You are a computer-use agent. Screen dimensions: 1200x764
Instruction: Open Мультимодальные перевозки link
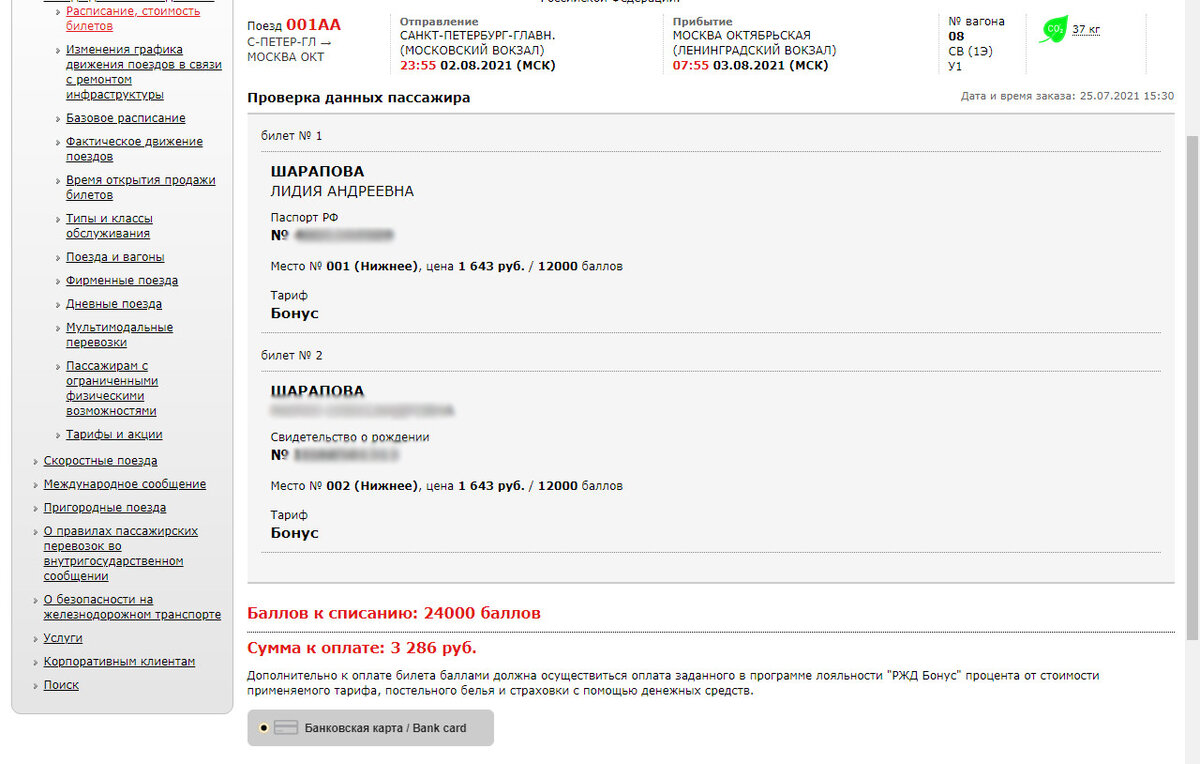click(x=119, y=335)
